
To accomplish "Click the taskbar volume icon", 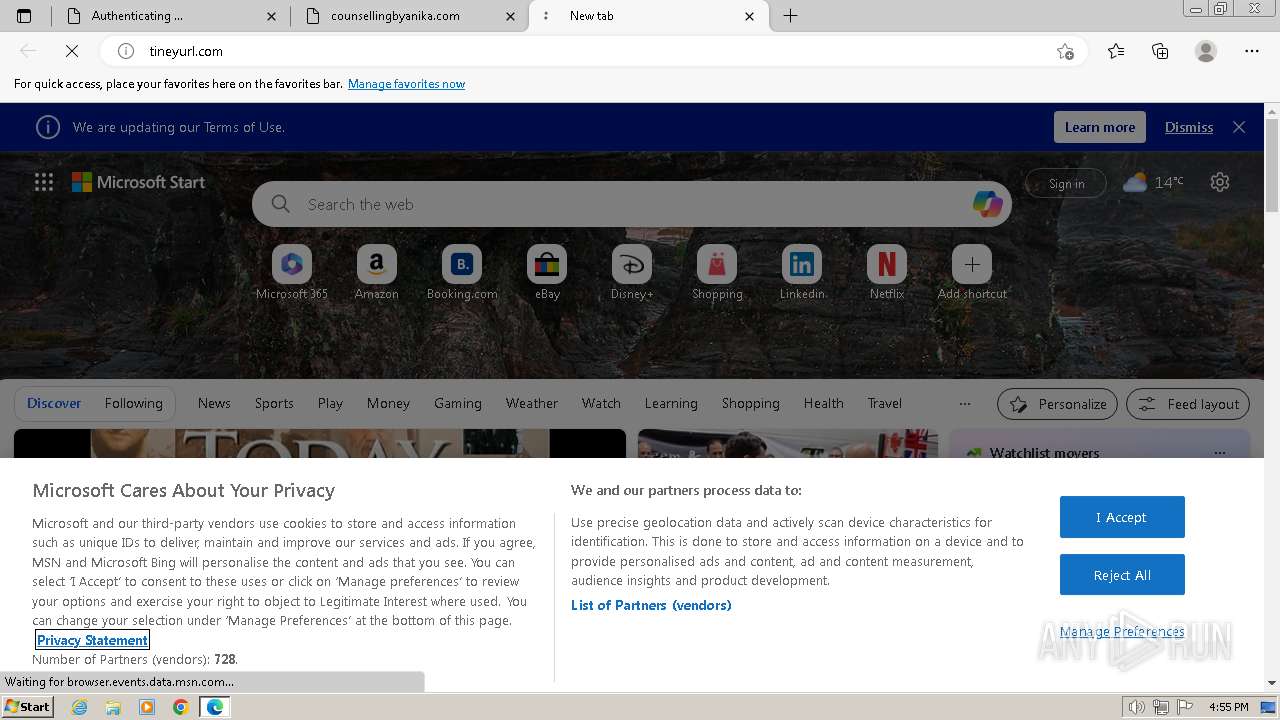I will click(x=1137, y=707).
